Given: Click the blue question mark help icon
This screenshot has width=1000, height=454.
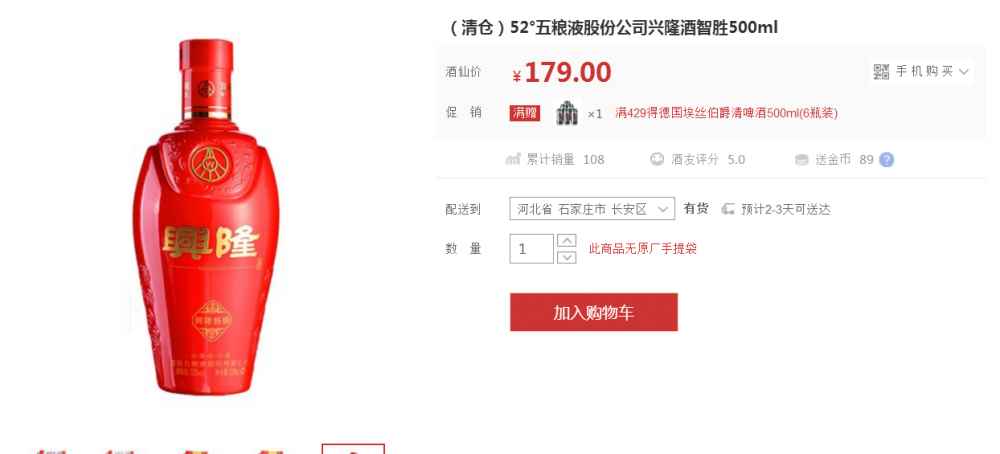Looking at the screenshot, I should 886,159.
